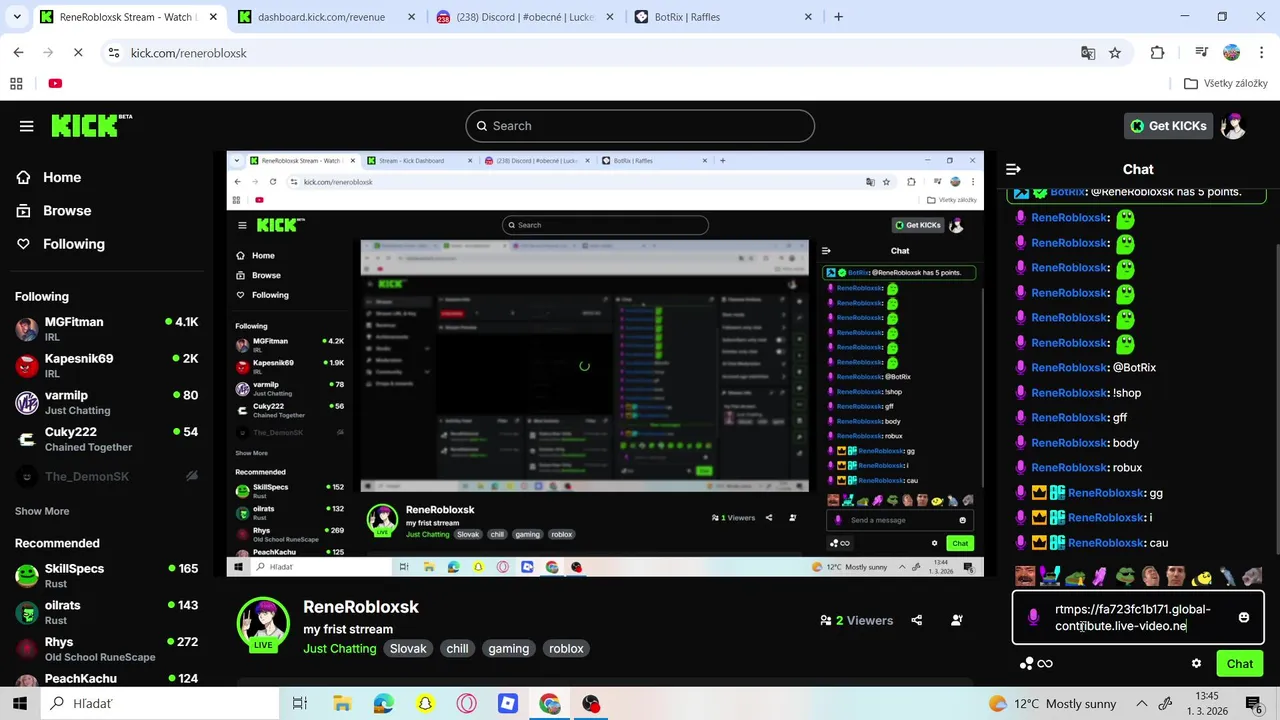Send message with green Chat button
Screen dimensions: 1280x720
1240,664
